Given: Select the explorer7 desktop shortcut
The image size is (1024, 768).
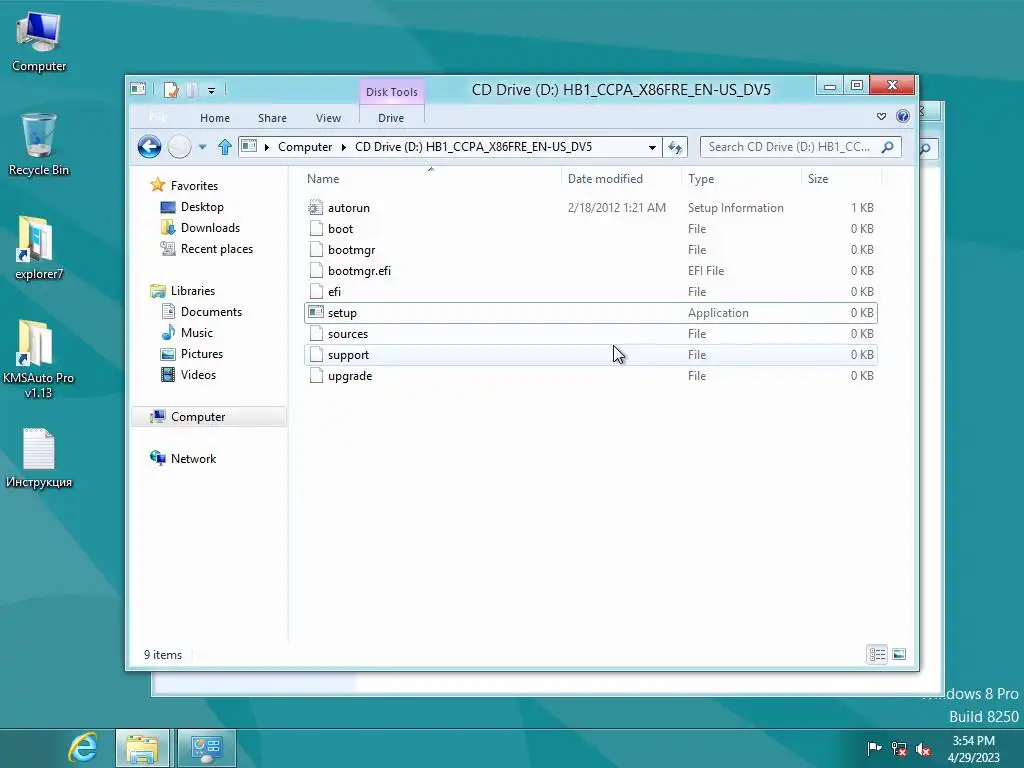Looking at the screenshot, I should pos(39,248).
